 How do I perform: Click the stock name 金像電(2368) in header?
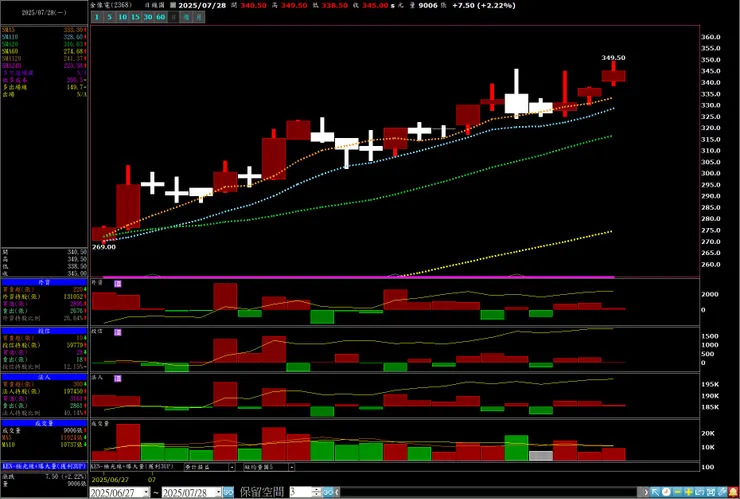pyautogui.click(x=111, y=5)
